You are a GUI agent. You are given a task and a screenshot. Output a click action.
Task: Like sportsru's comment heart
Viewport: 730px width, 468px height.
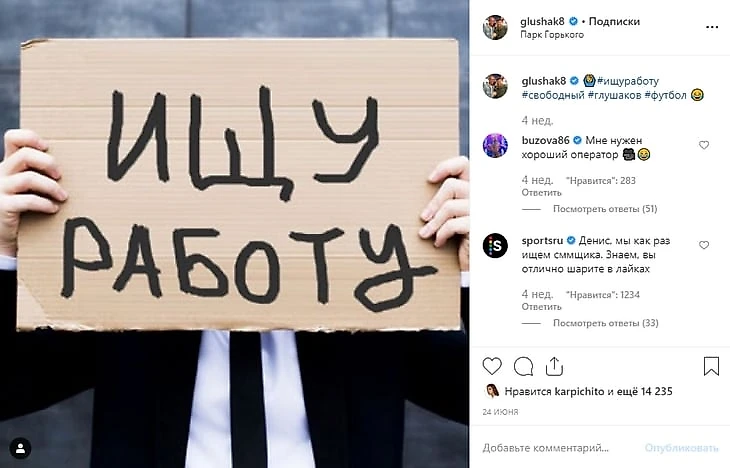point(704,245)
